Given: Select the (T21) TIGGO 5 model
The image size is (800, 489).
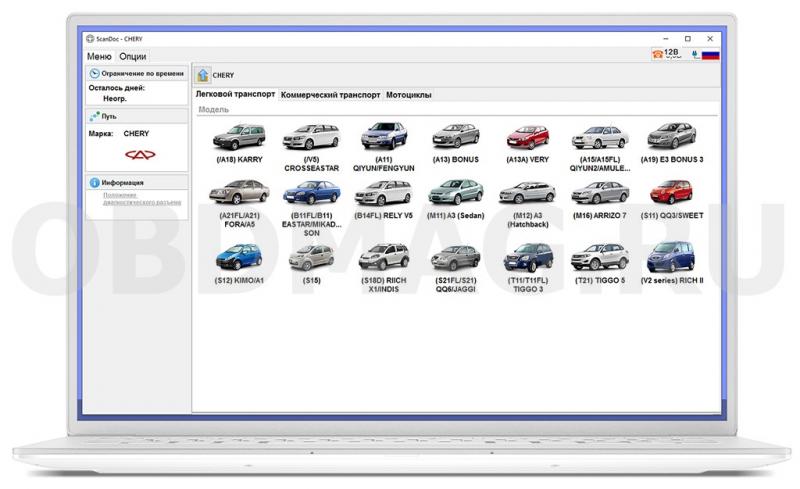Looking at the screenshot, I should [x=600, y=263].
